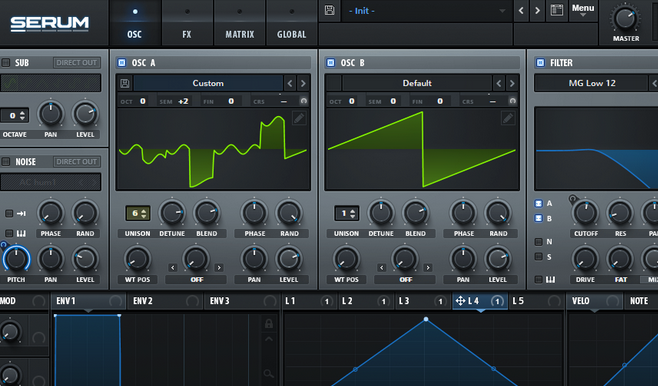Screen dimensions: 658x386
Task: Click the LFO 4 peak point
Action: pos(426,319)
